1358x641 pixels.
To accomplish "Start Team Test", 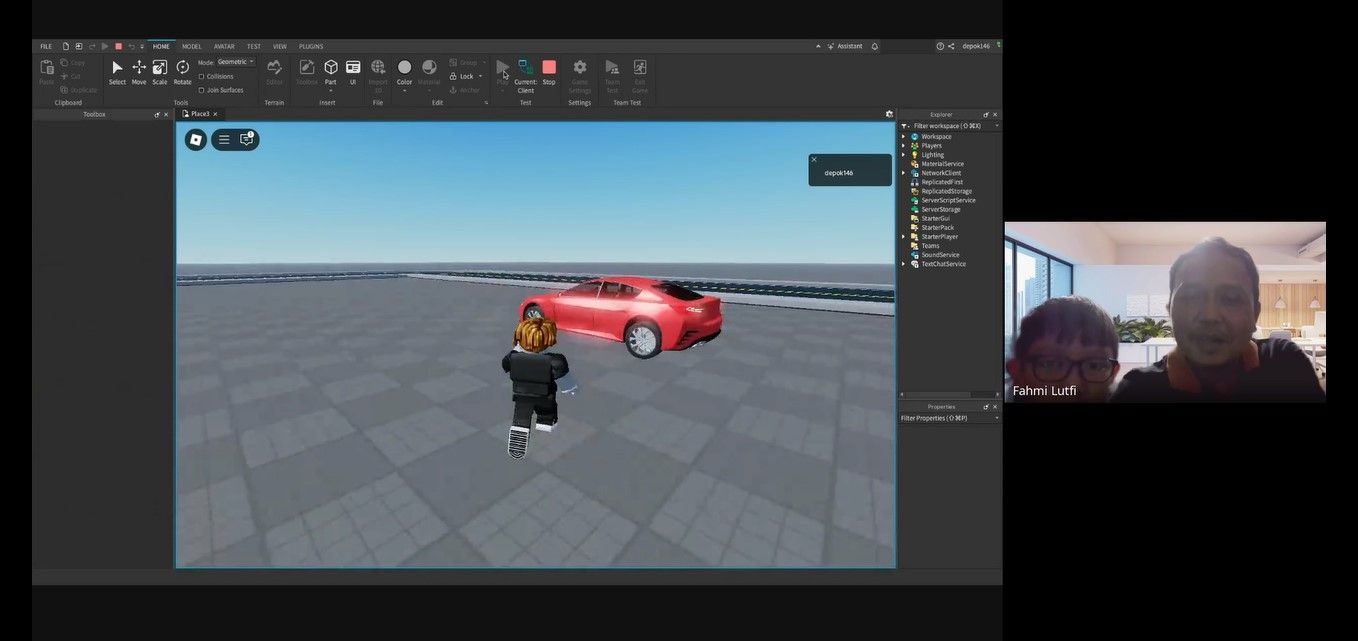I will point(612,75).
